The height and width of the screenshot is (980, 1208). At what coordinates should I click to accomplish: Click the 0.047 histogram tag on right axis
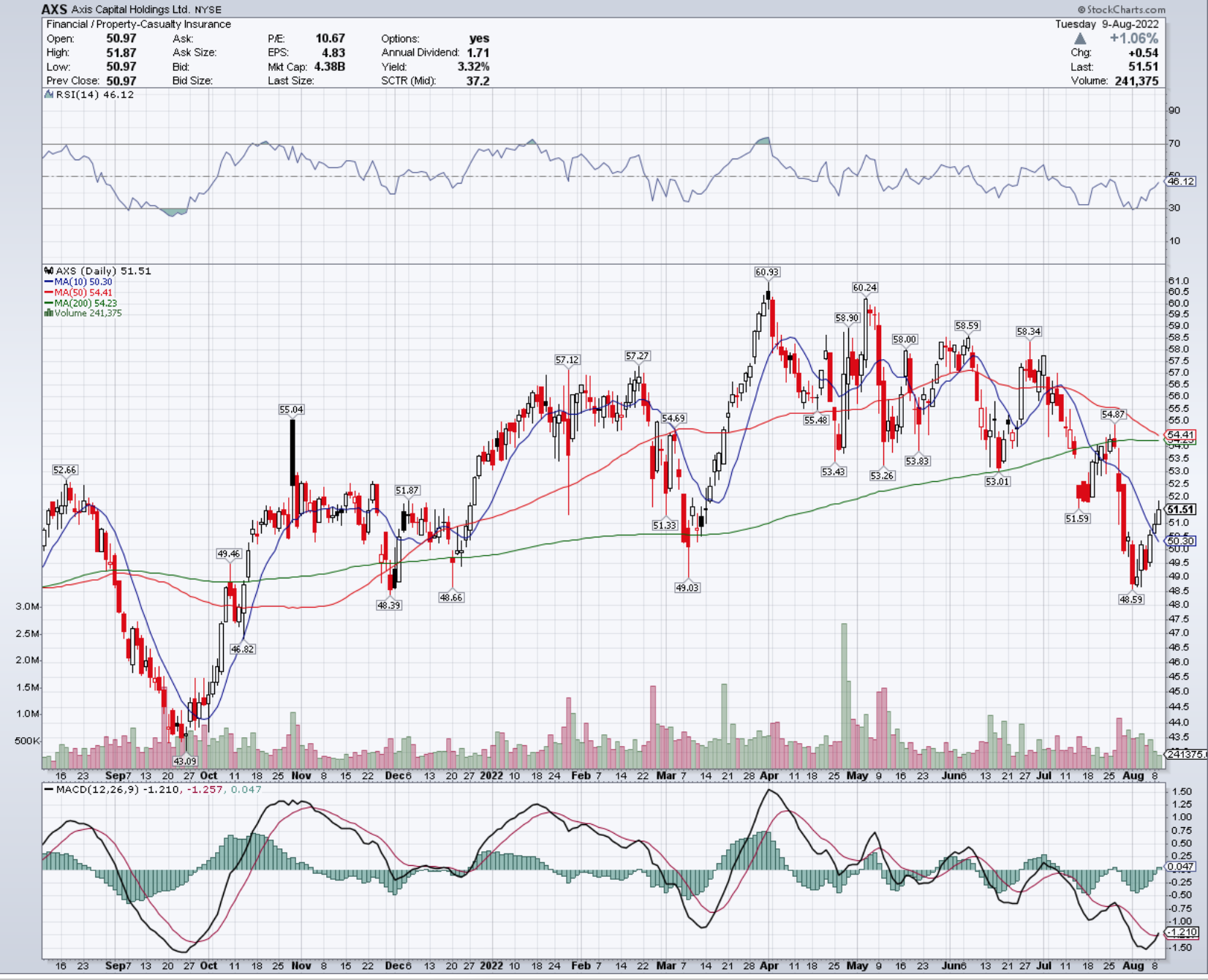click(1180, 867)
